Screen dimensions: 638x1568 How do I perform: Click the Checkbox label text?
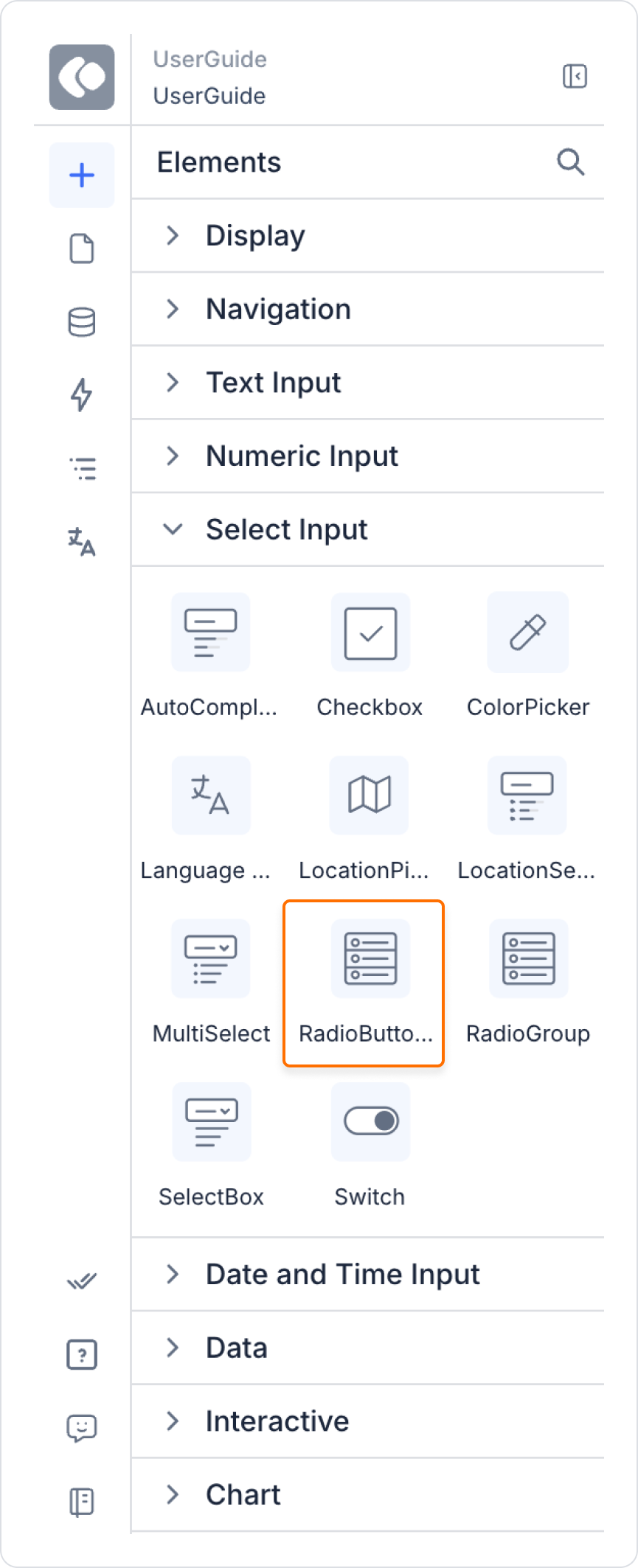pos(370,708)
